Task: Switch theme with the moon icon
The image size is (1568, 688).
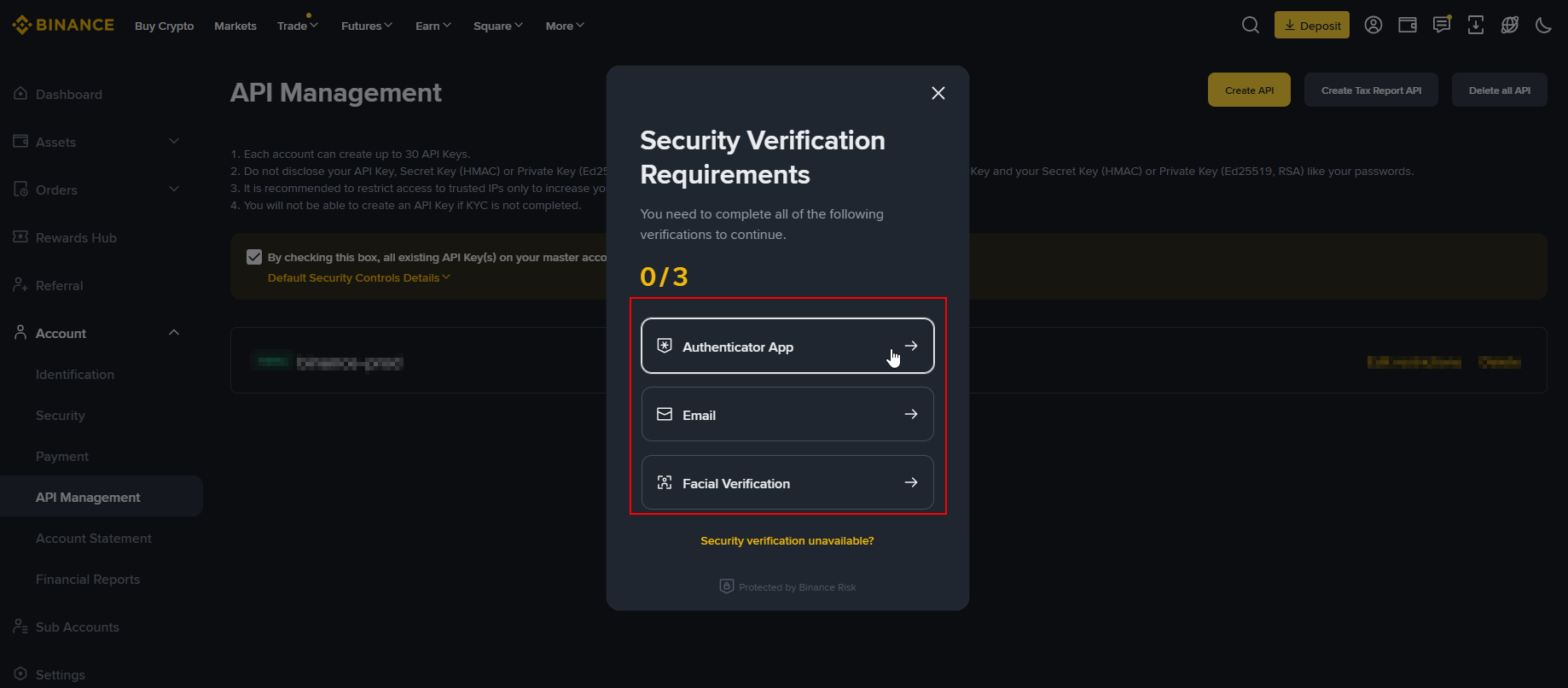Action: 1543,25
